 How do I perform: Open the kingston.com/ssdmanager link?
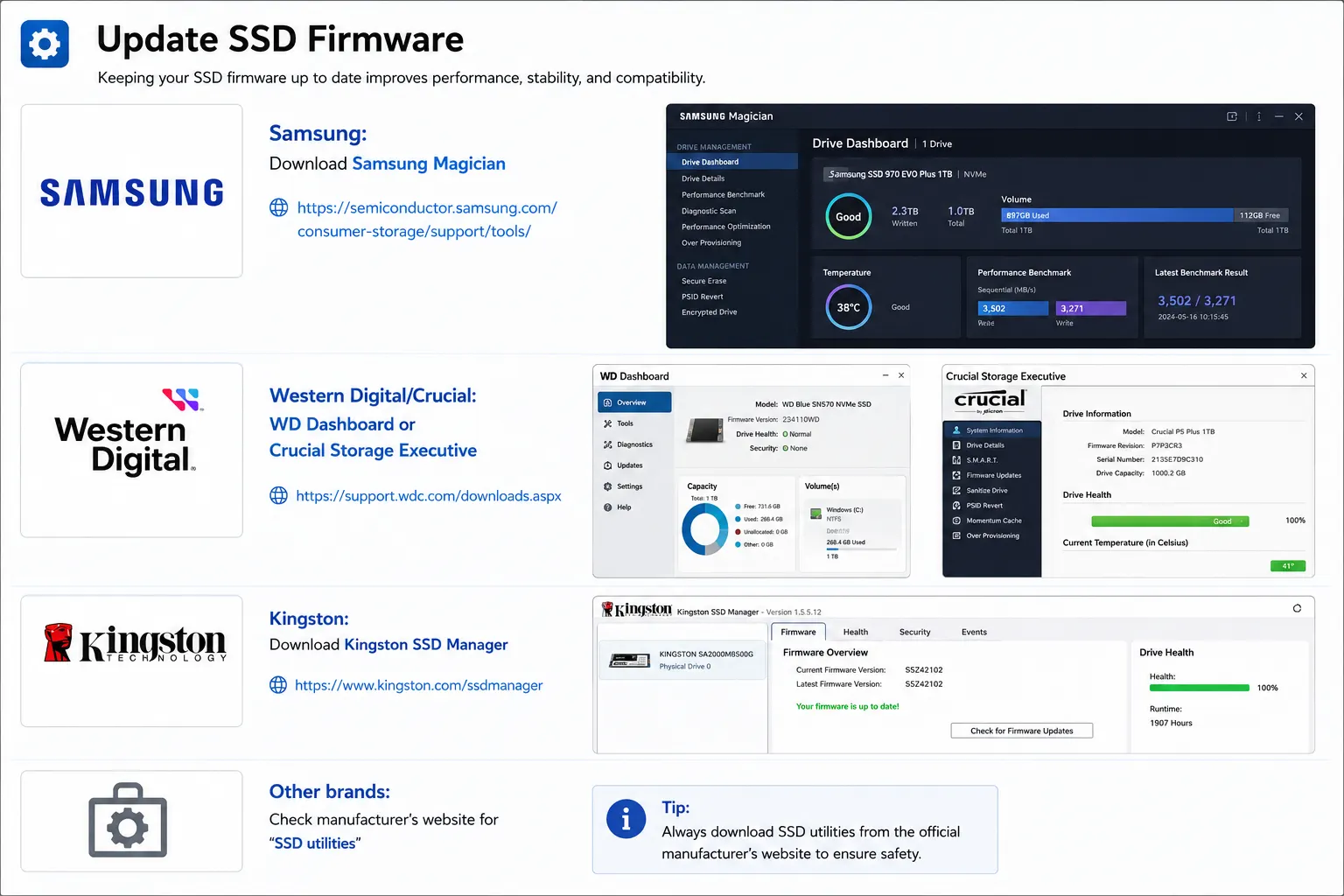pos(418,685)
